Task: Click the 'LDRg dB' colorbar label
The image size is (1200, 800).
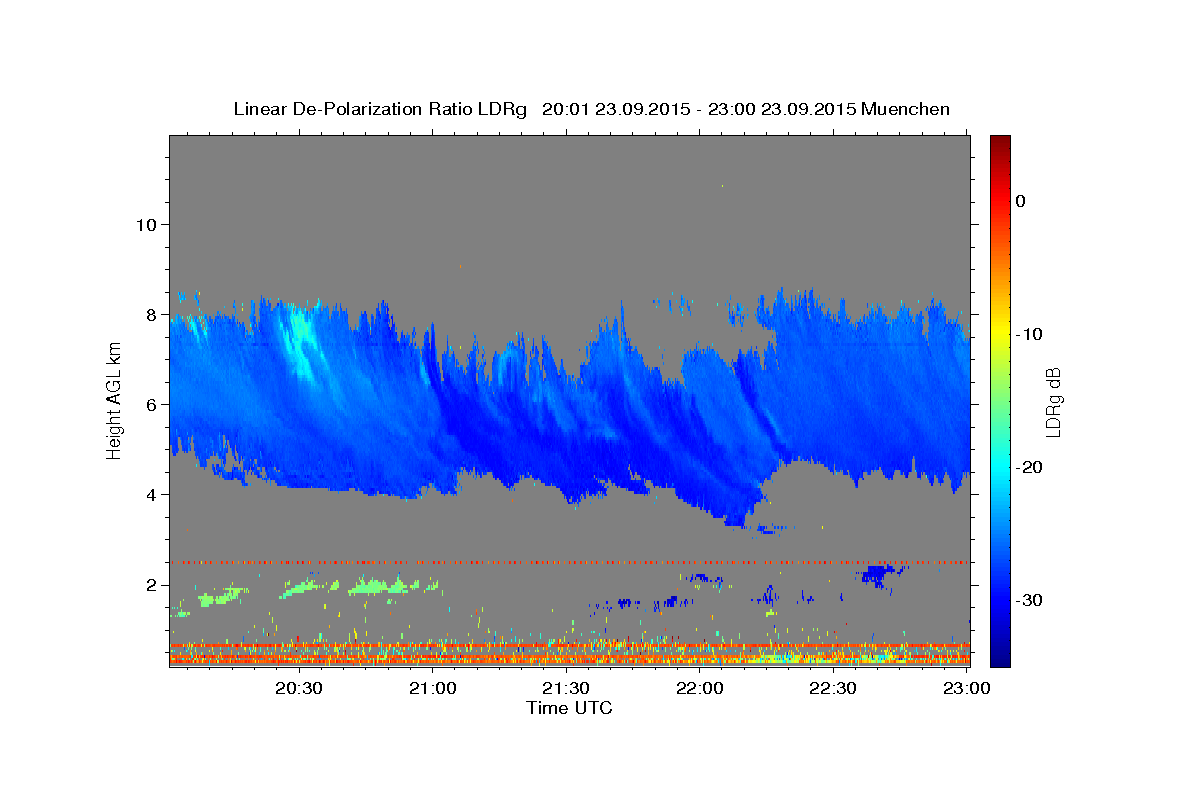Action: click(1052, 401)
